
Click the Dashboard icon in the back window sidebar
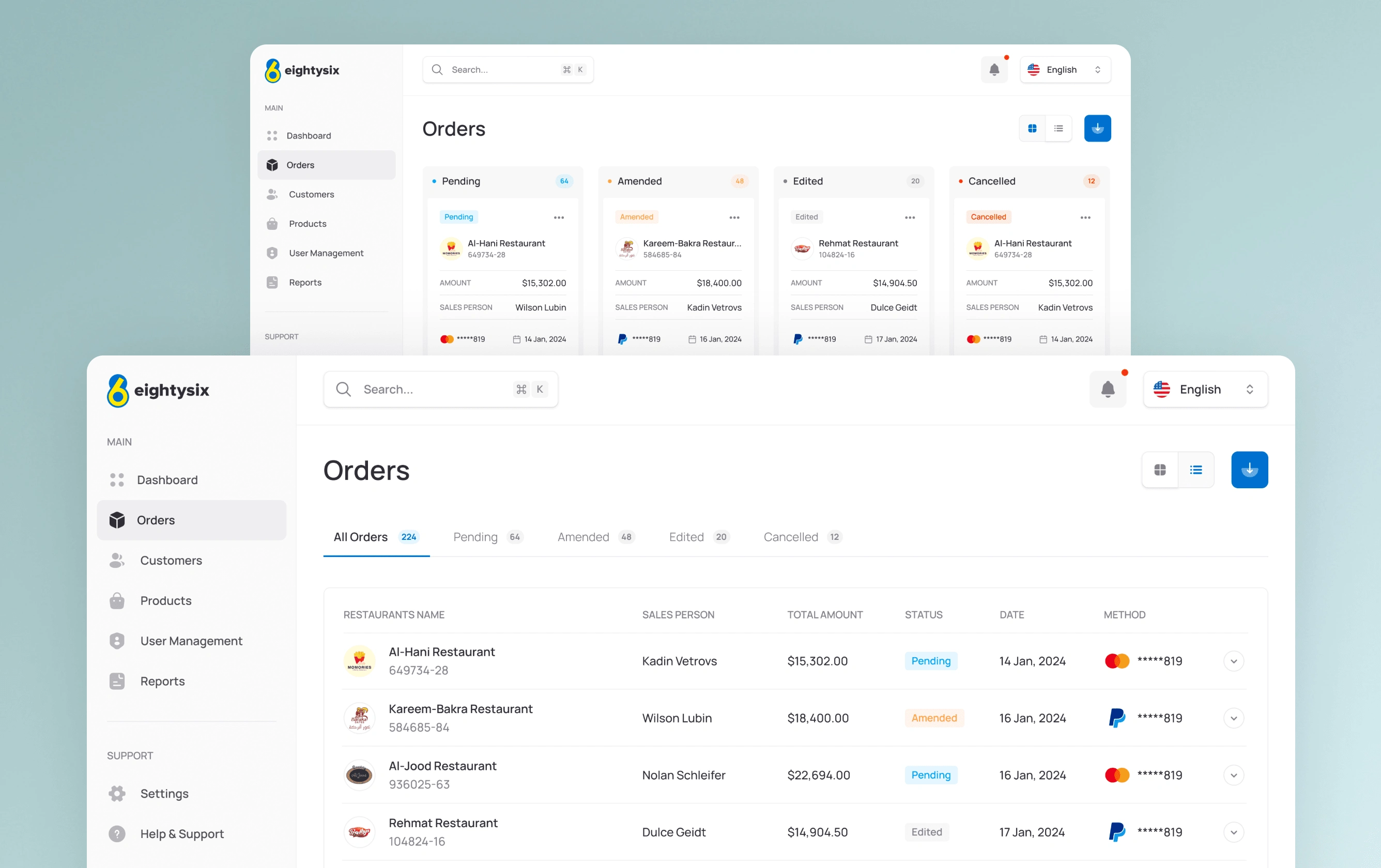point(272,136)
